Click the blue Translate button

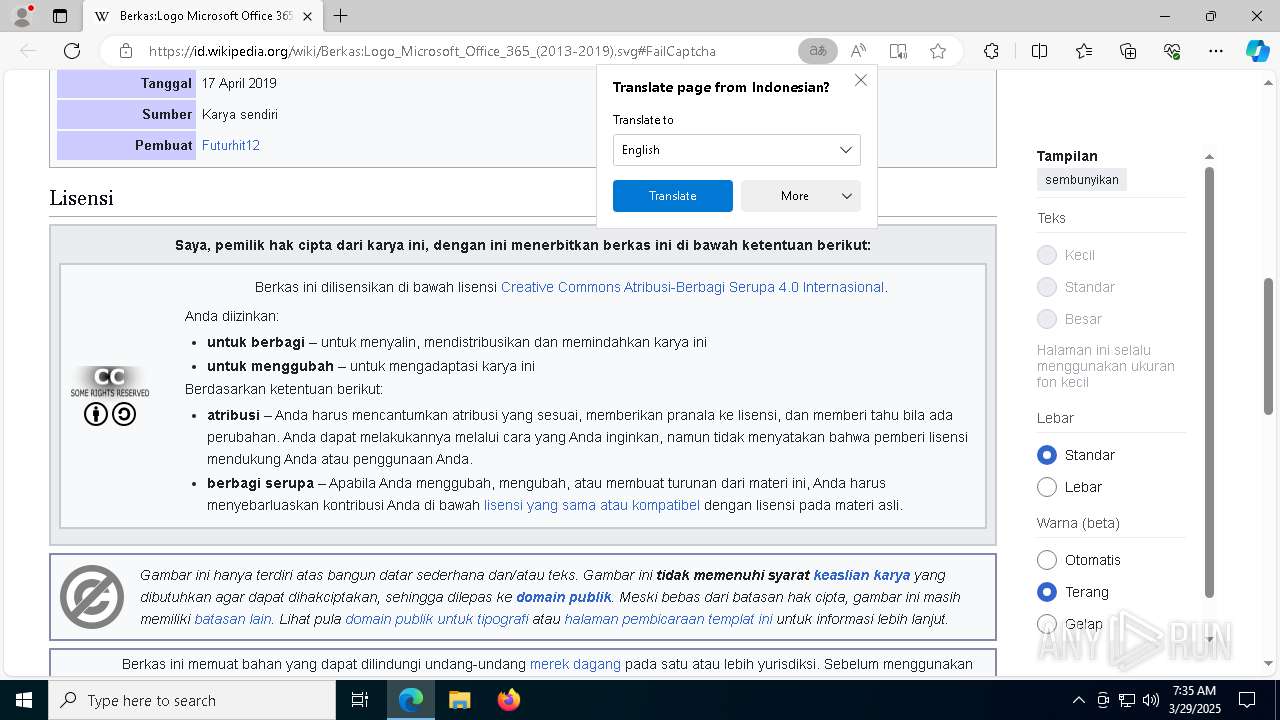pos(672,196)
